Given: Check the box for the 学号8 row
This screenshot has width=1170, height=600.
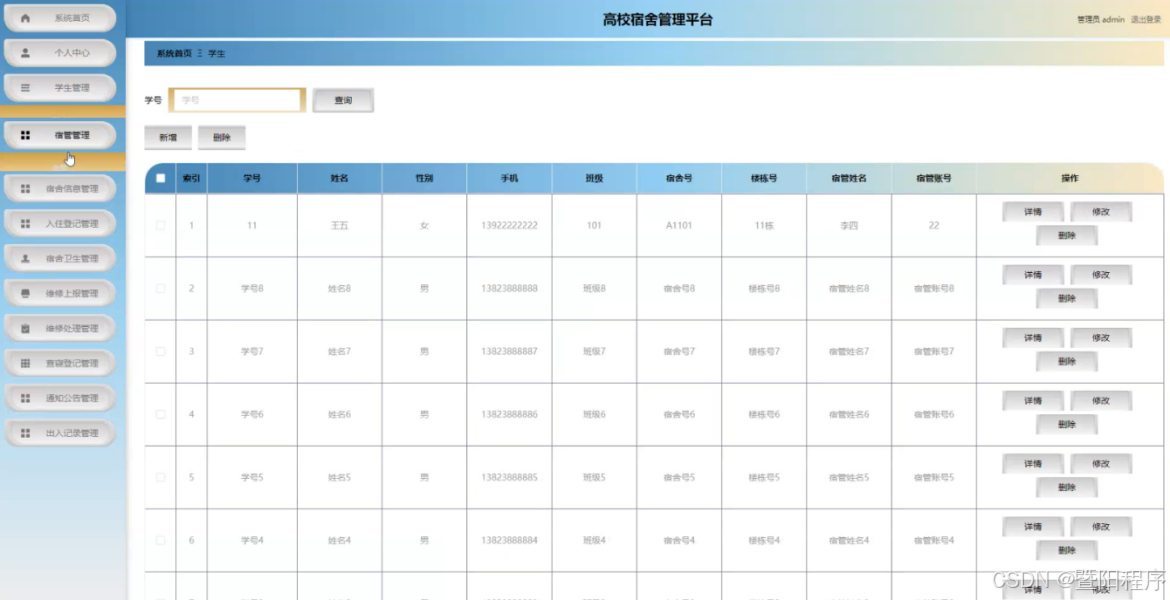Looking at the screenshot, I should click(160, 288).
